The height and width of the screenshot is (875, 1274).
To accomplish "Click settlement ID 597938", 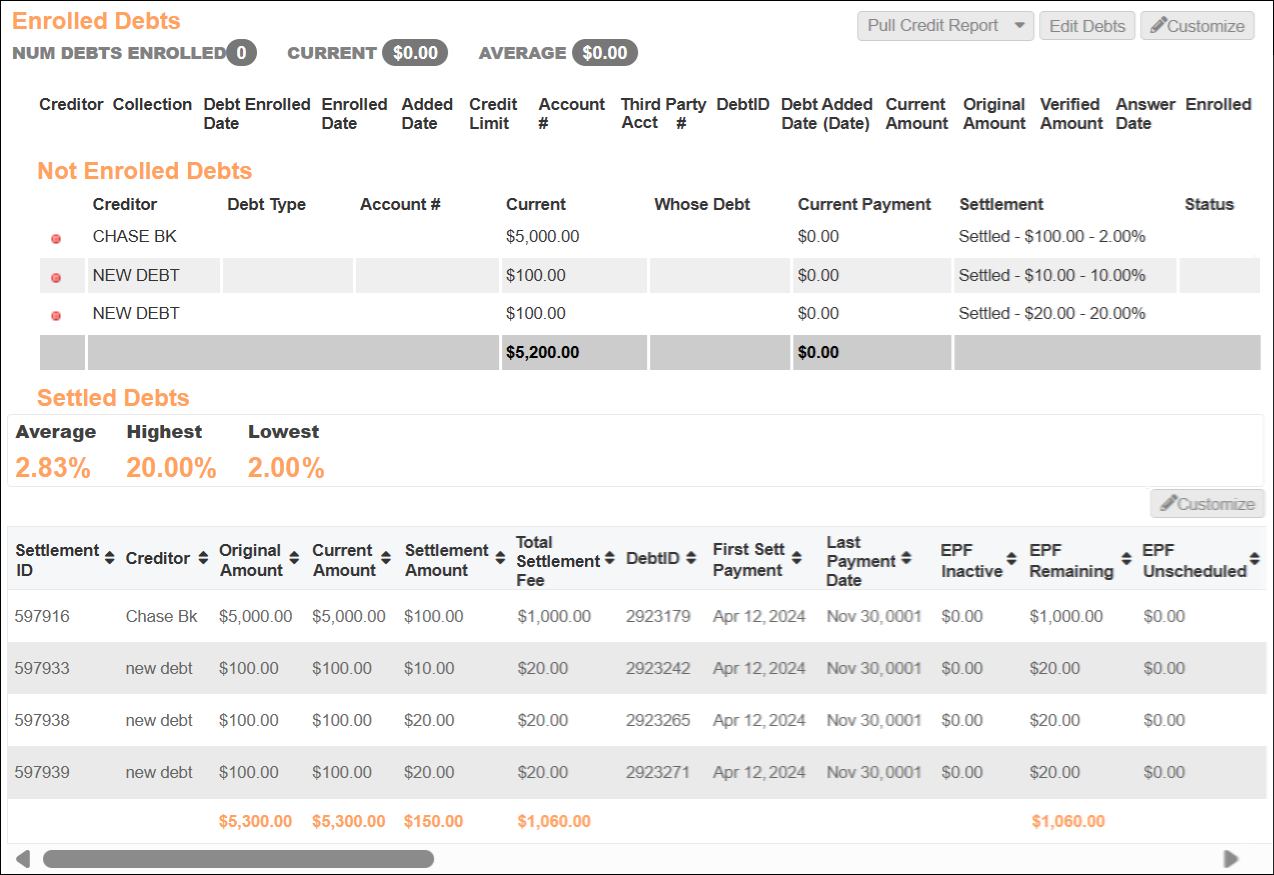I will pos(42,720).
